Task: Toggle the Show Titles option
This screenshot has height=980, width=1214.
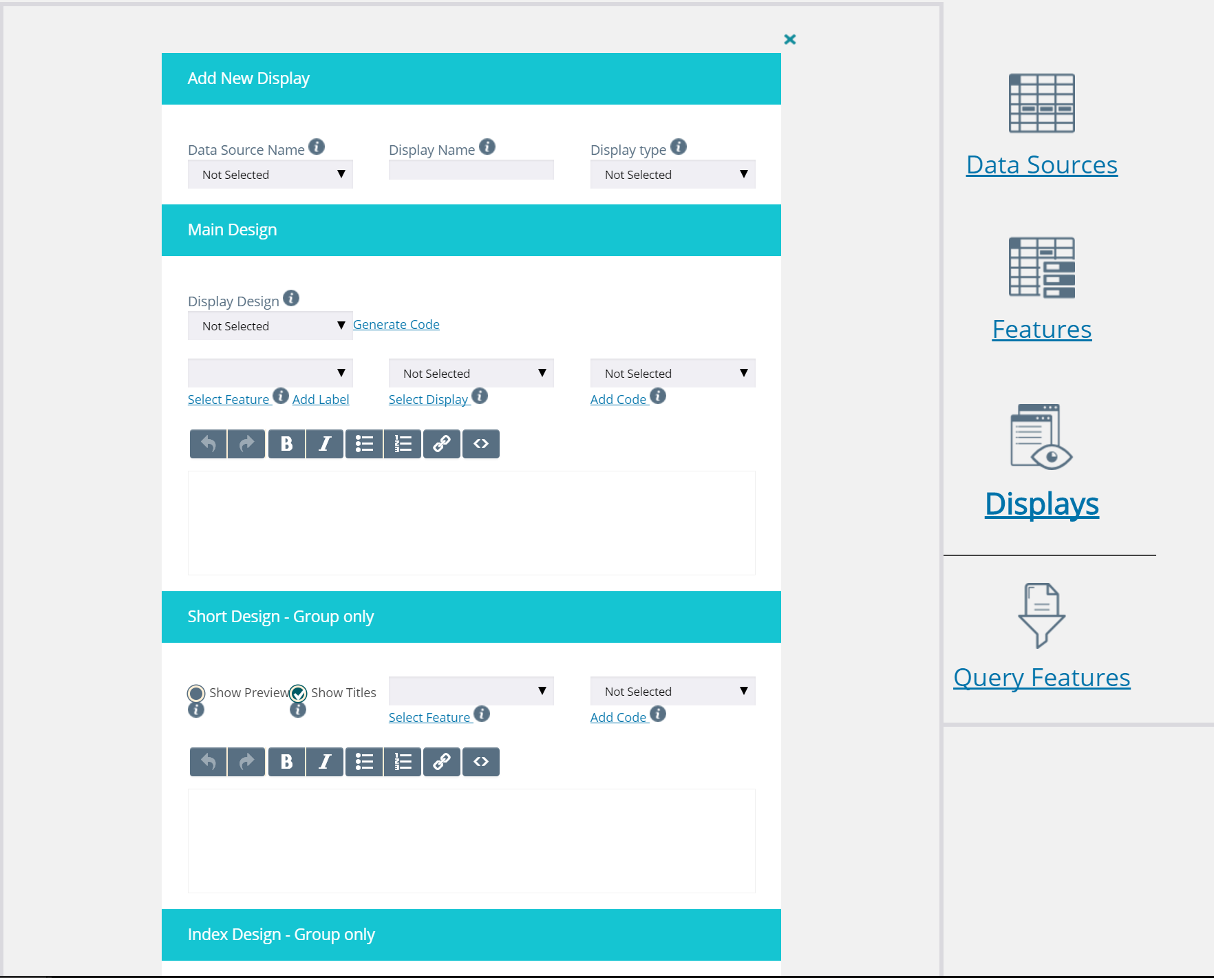Action: pos(298,693)
